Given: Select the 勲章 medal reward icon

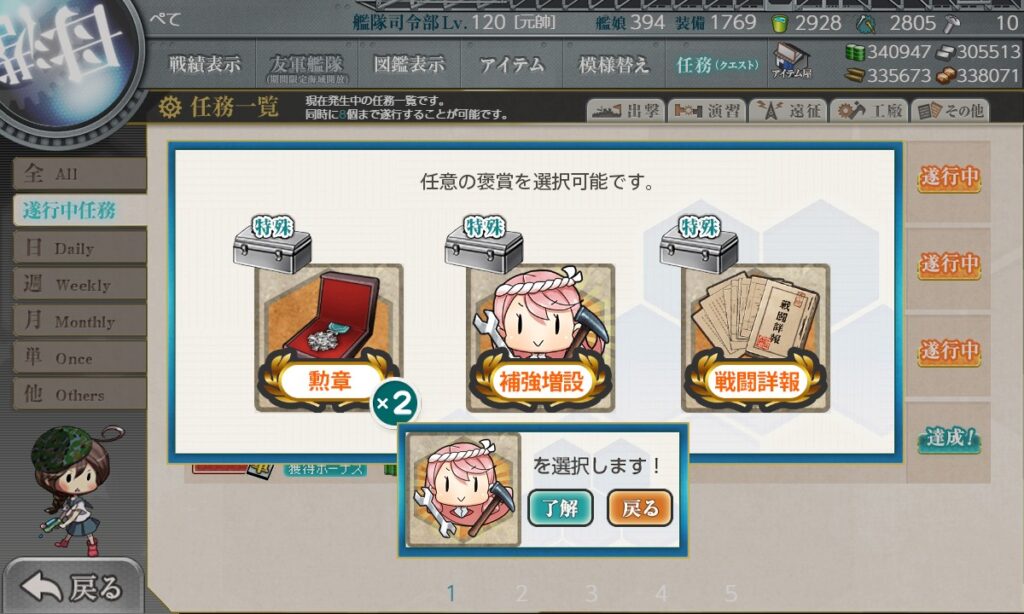Looking at the screenshot, I should click(328, 337).
